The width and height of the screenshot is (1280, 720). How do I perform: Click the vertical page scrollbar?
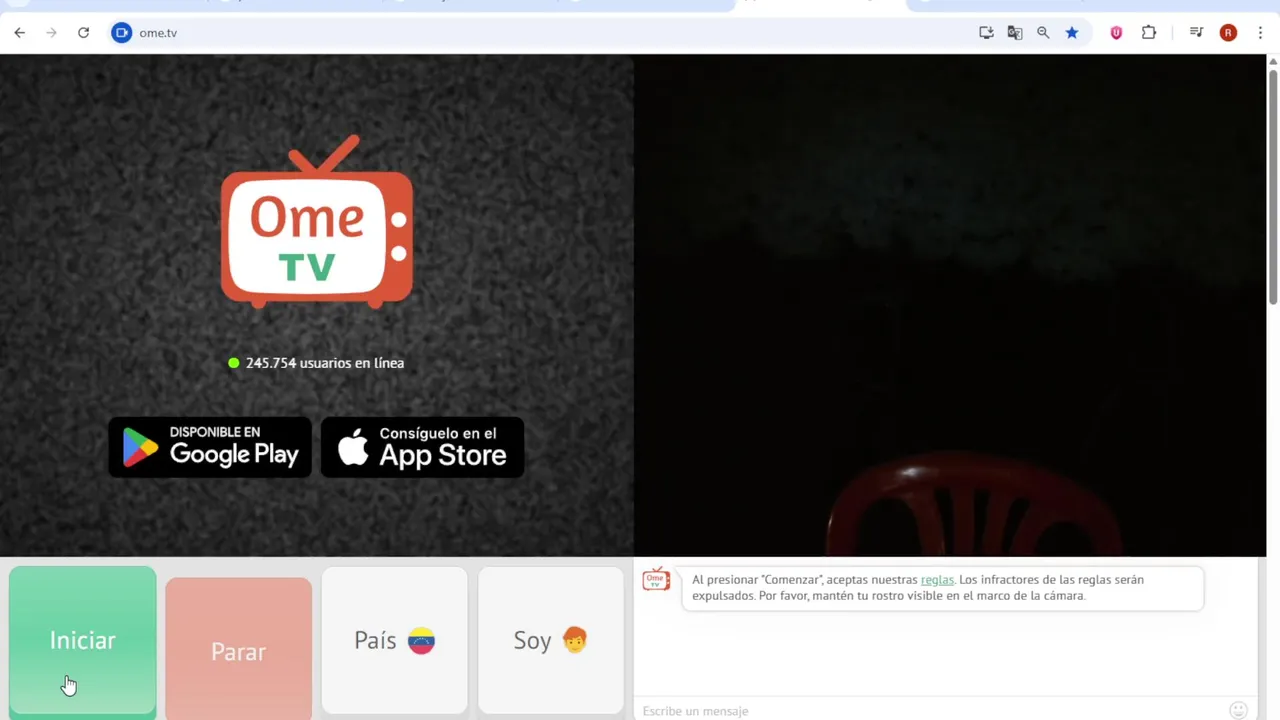pyautogui.click(x=1273, y=185)
